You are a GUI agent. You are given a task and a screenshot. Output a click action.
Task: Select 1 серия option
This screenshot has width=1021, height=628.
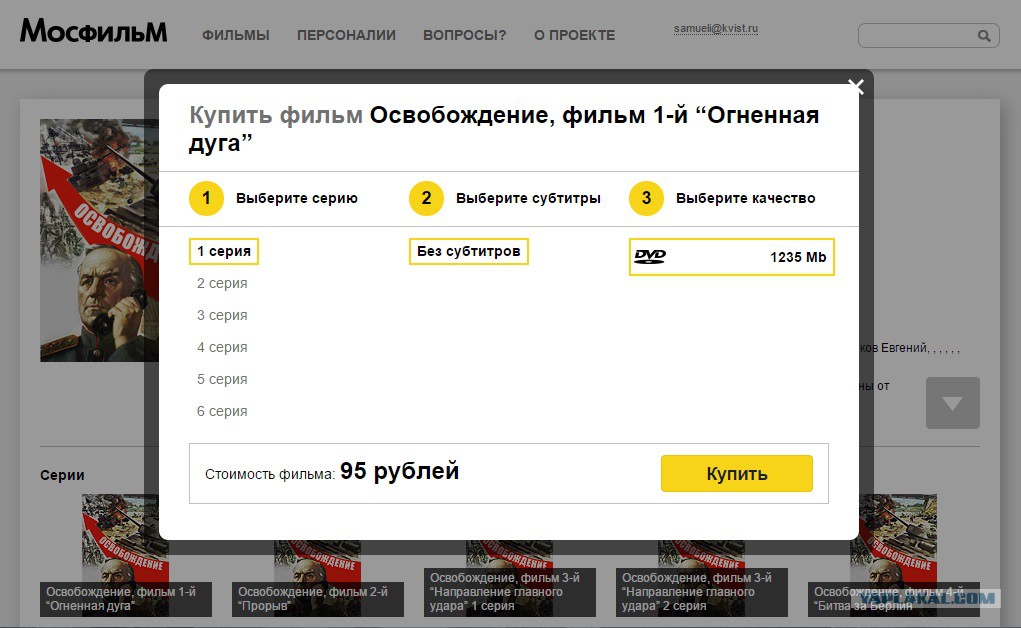pos(224,252)
